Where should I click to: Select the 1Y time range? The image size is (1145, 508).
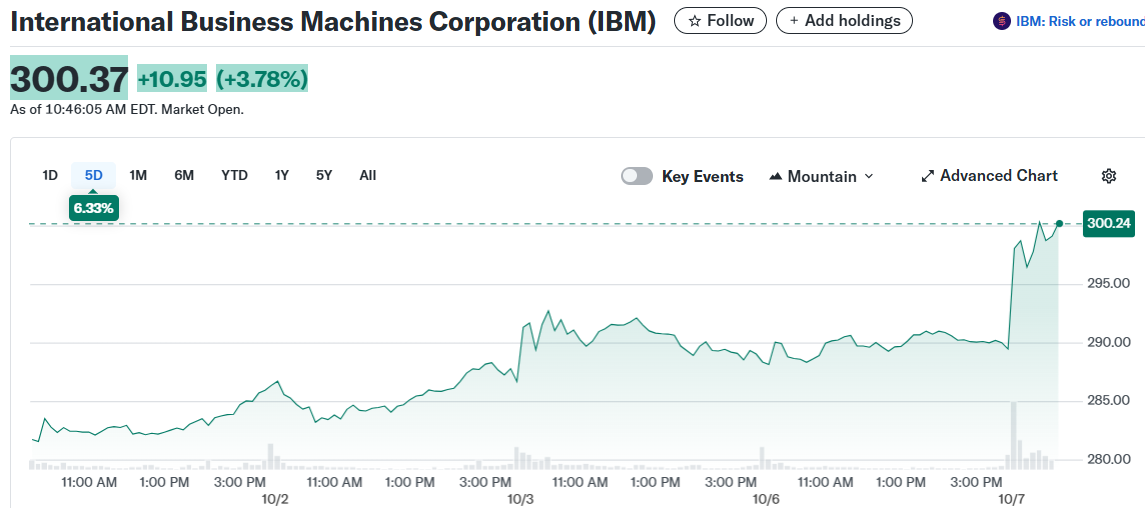[x=282, y=175]
